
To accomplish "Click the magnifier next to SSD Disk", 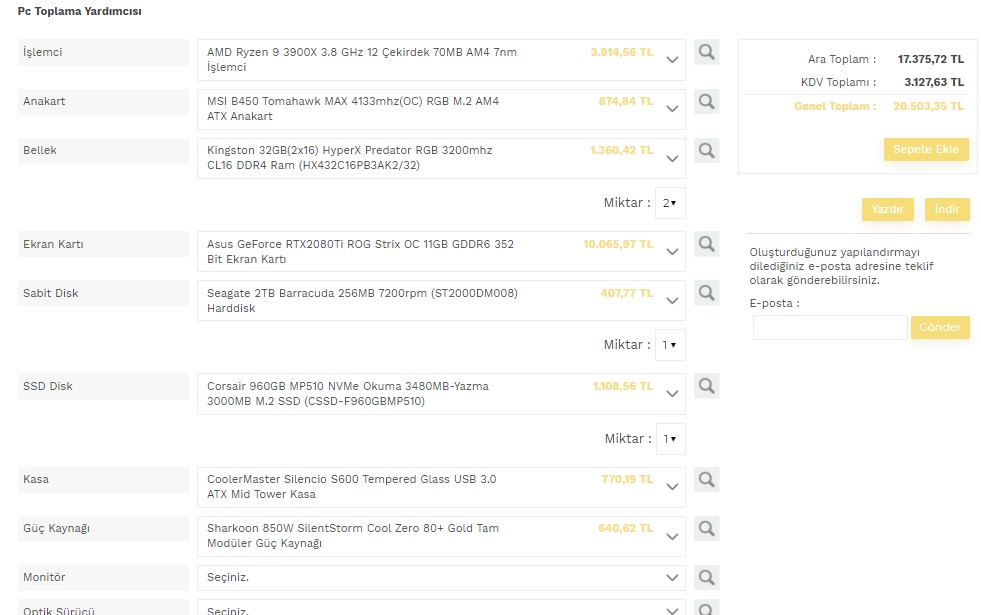I will [x=707, y=386].
